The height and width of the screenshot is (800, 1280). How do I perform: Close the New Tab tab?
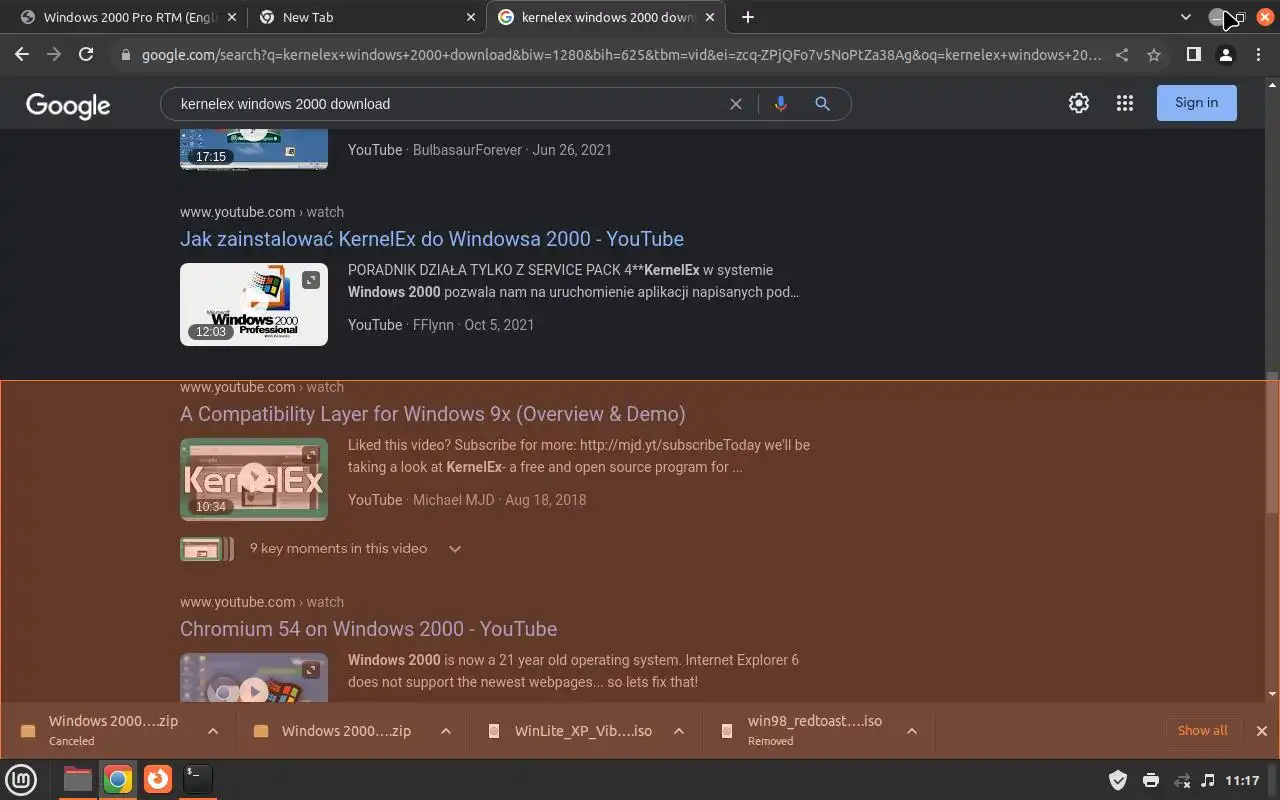471,17
